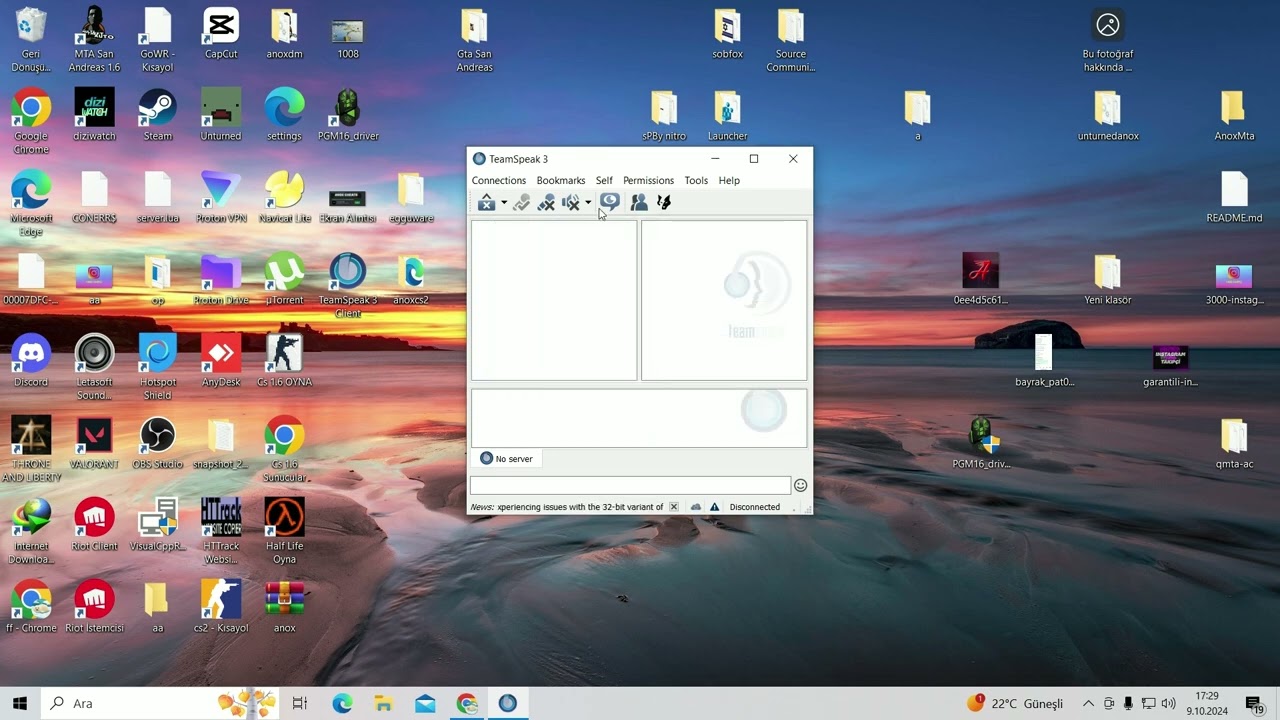Open the Windows Start menu
This screenshot has width=1280, height=720.
pos(20,703)
